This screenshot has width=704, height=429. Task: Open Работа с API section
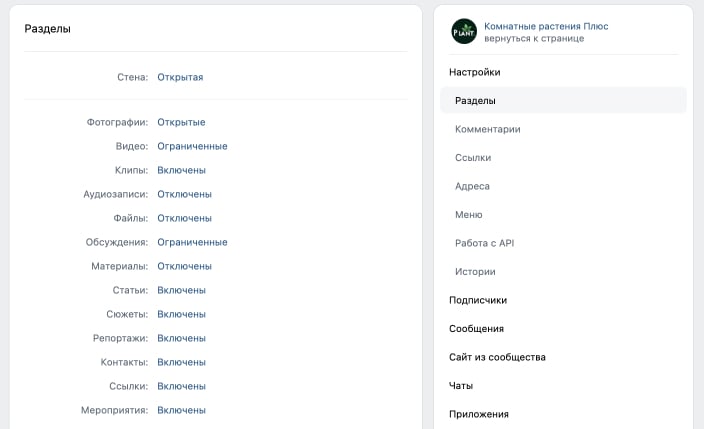point(484,243)
